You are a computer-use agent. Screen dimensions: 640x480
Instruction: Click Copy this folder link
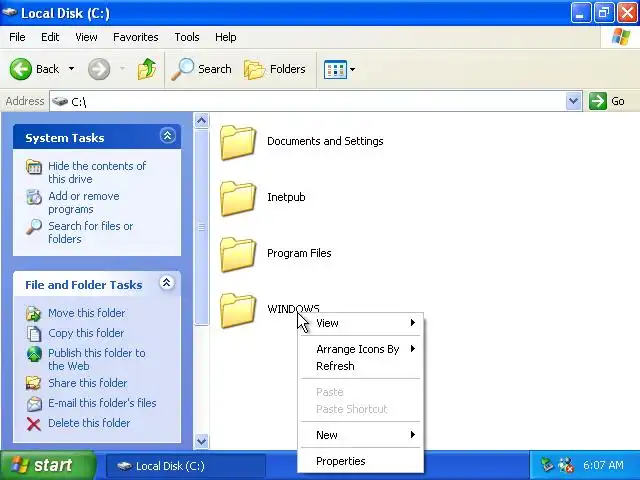pyautogui.click(x=86, y=333)
